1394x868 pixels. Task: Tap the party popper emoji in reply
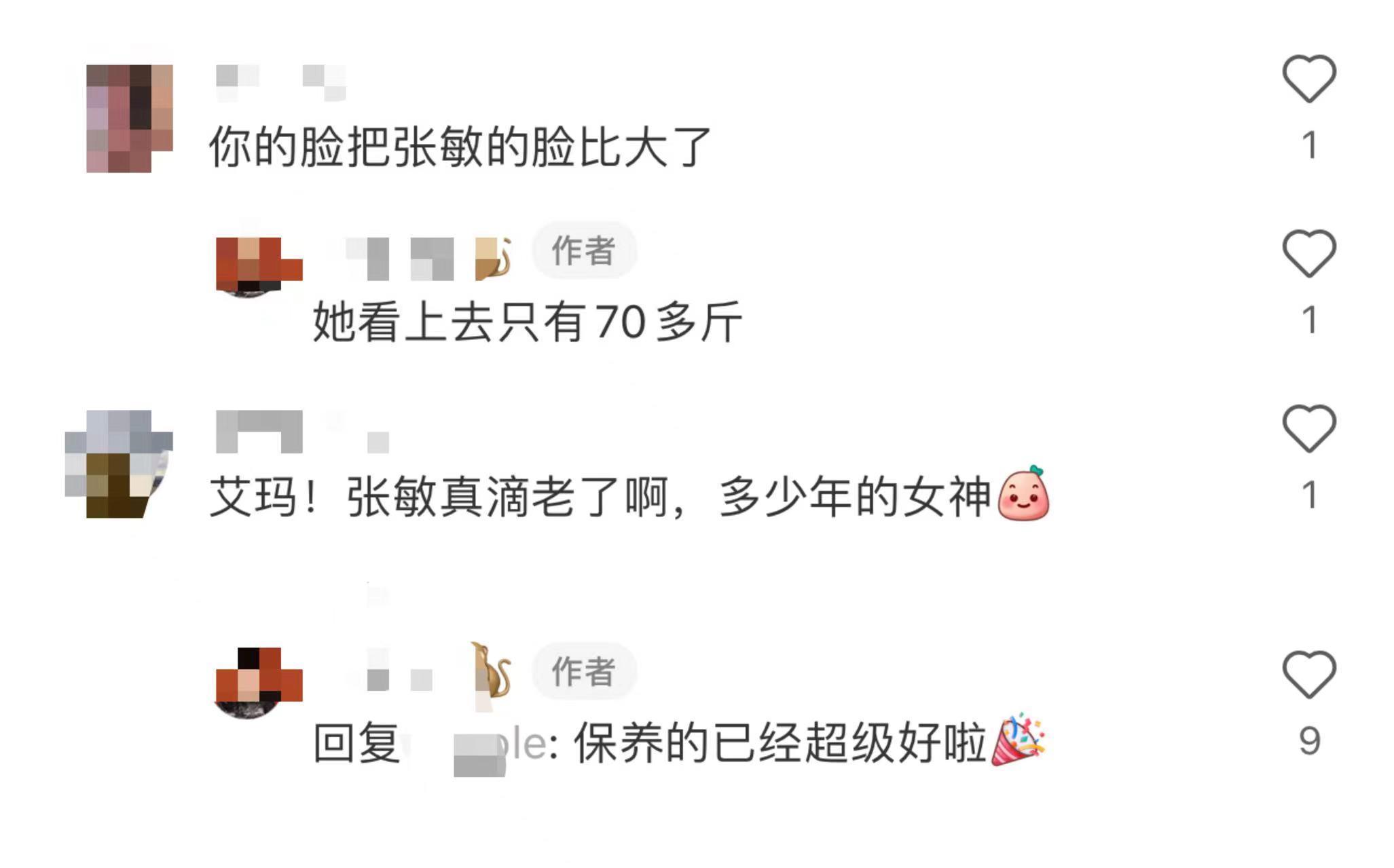click(1018, 740)
